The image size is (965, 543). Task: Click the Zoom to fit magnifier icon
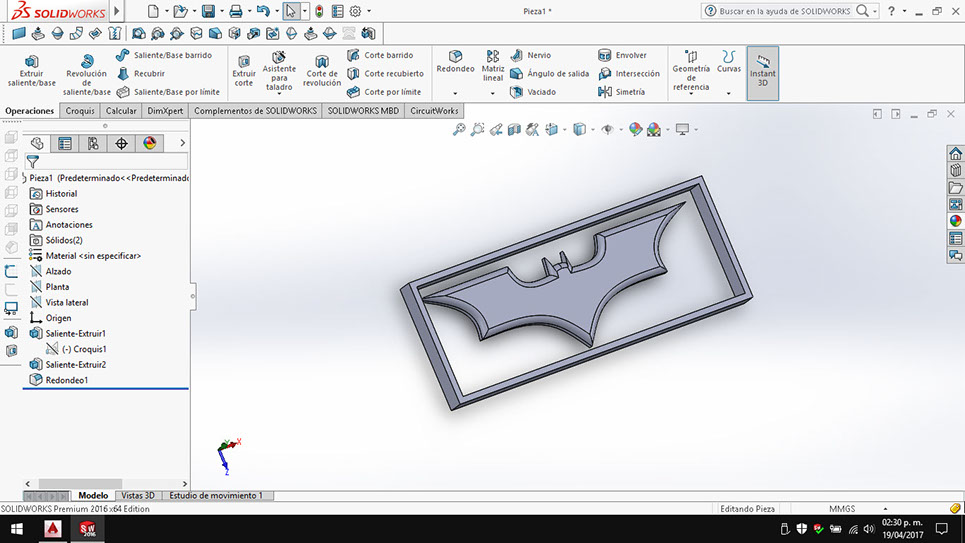click(x=459, y=129)
